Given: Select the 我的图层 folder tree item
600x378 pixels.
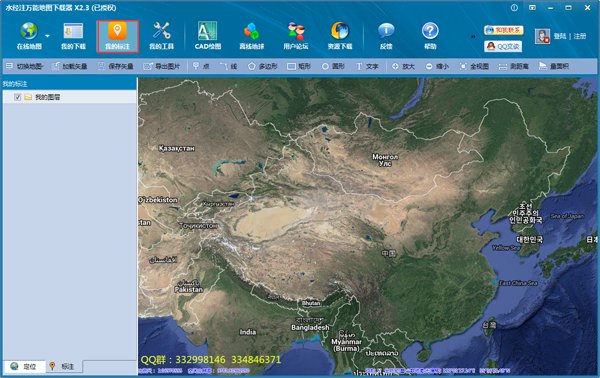Looking at the screenshot, I should click(42, 97).
